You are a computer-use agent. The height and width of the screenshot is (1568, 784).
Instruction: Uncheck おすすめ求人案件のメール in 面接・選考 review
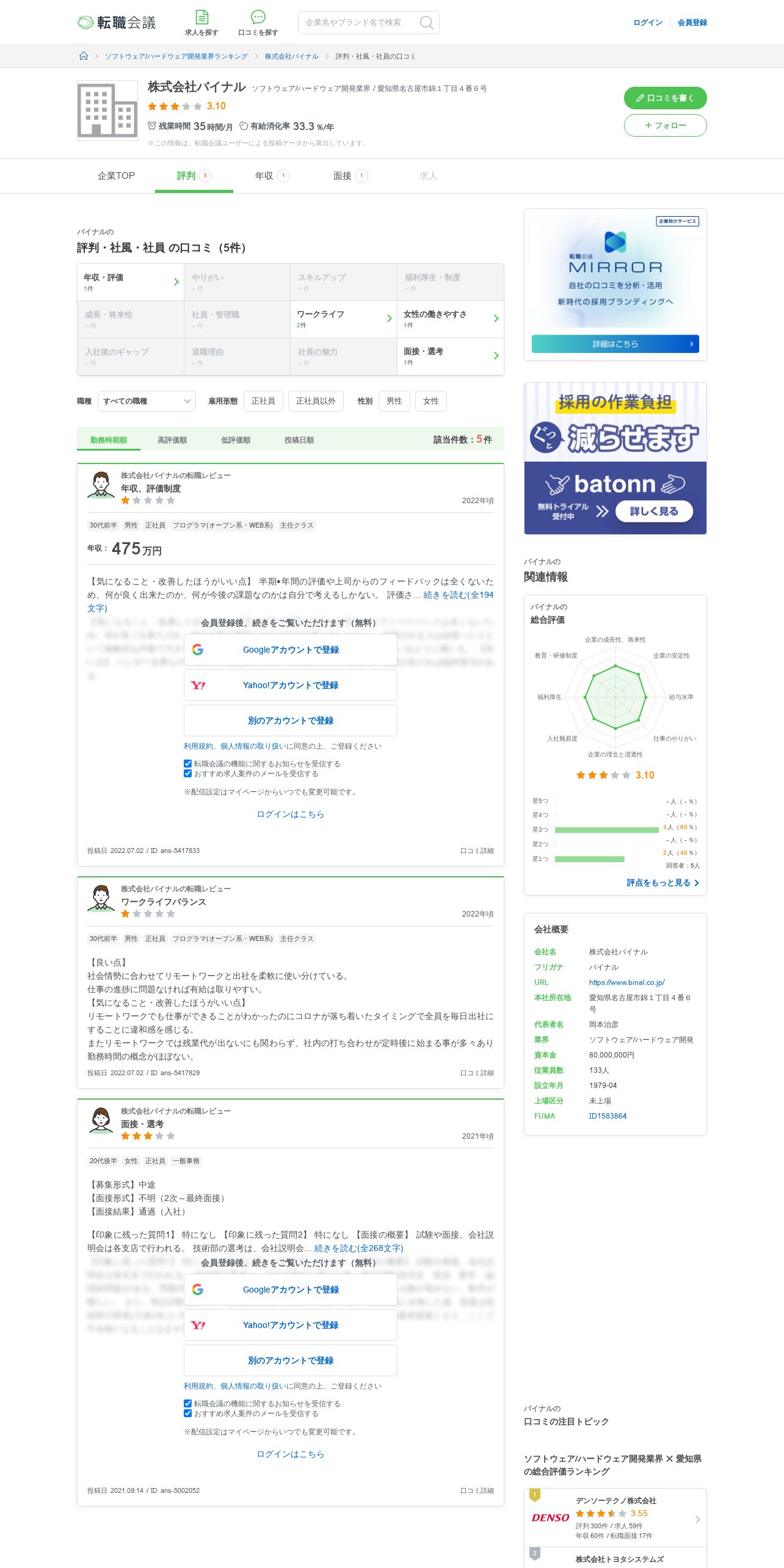tap(188, 1413)
